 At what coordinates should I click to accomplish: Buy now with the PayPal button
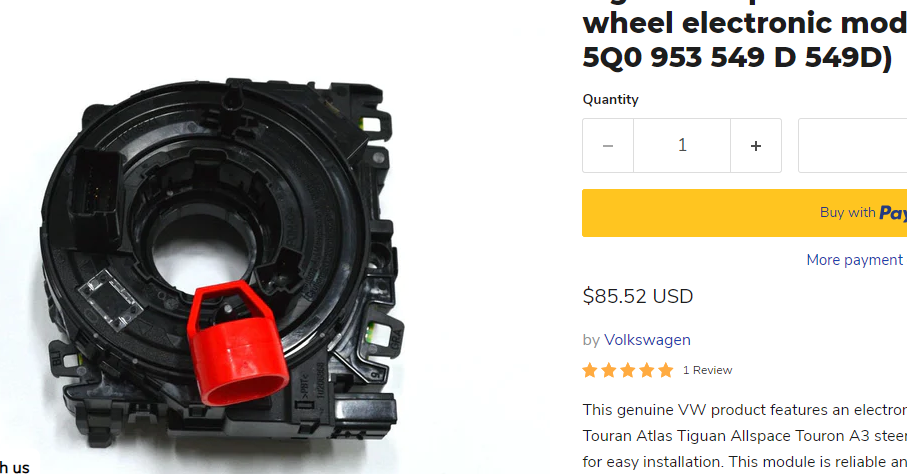(744, 213)
